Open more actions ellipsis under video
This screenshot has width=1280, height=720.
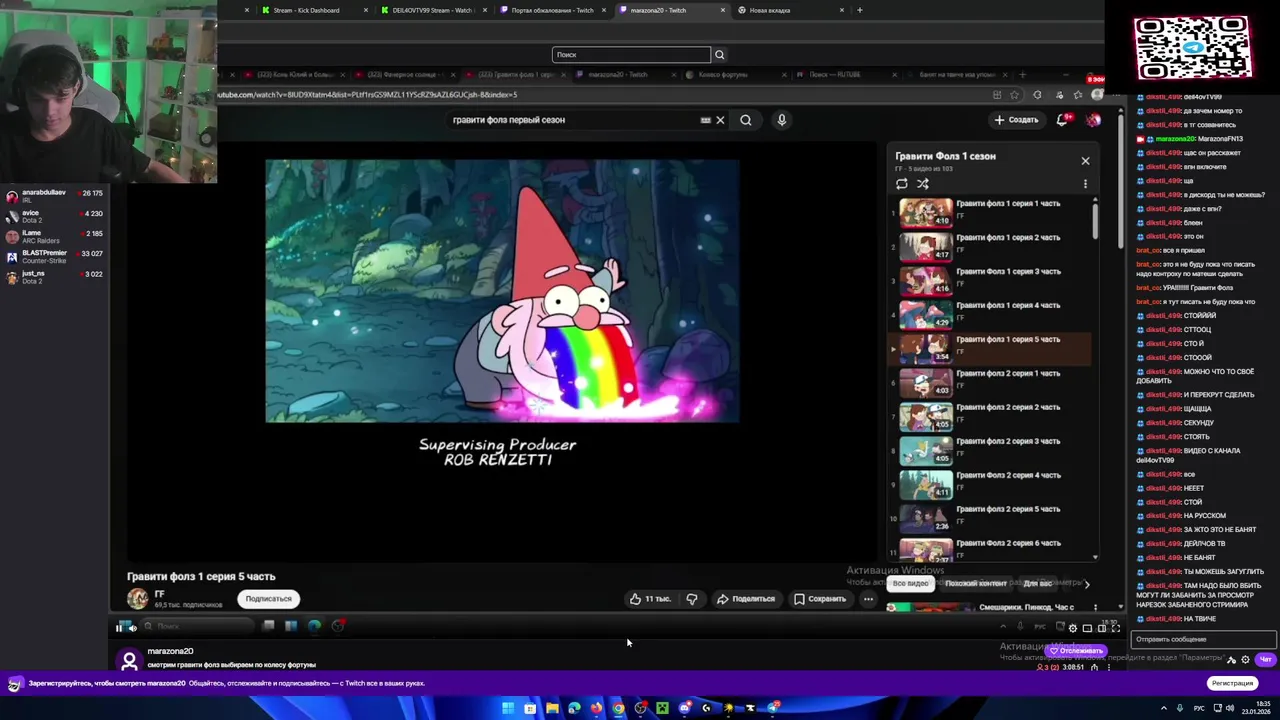coord(868,599)
